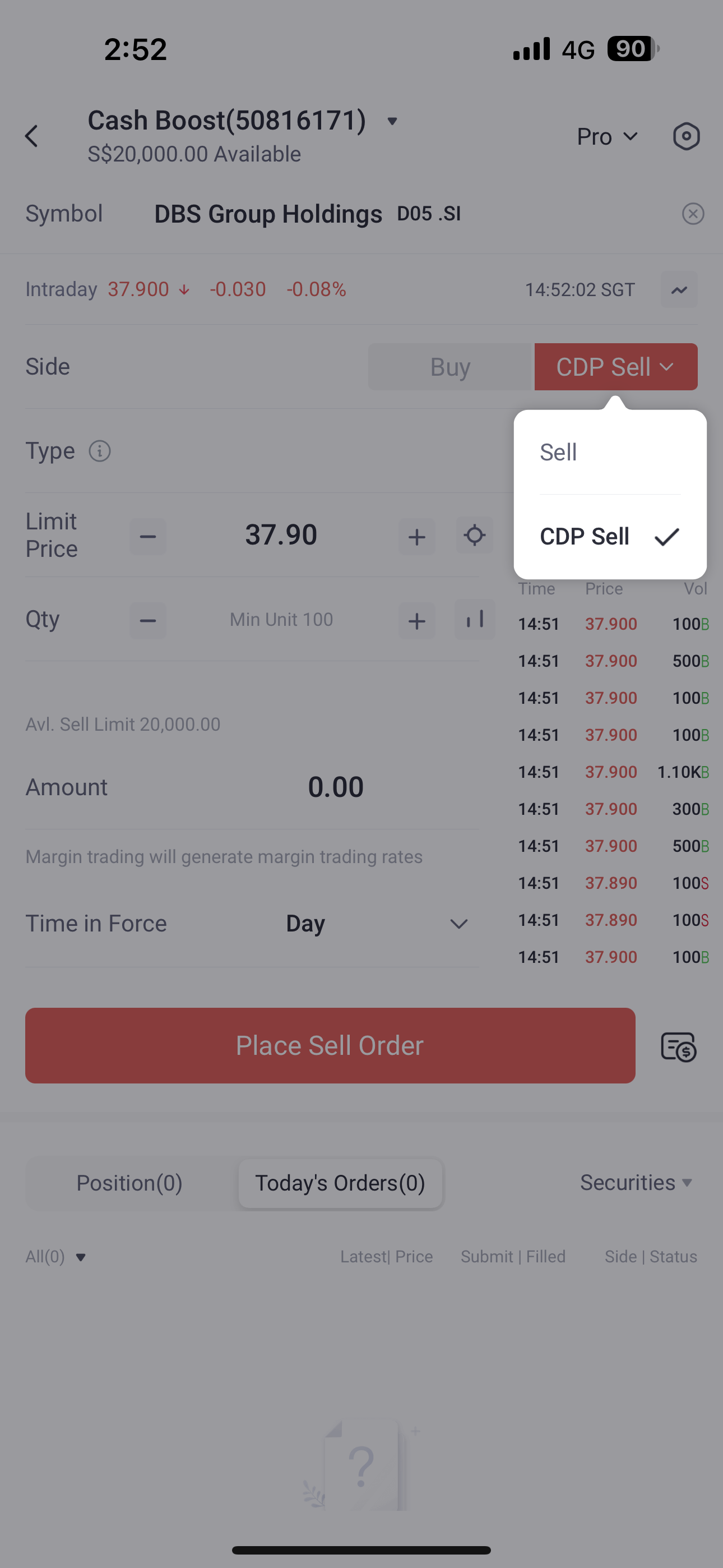The width and height of the screenshot is (723, 1568).
Task: Tap the Place Sell Order button
Action: [x=330, y=1045]
